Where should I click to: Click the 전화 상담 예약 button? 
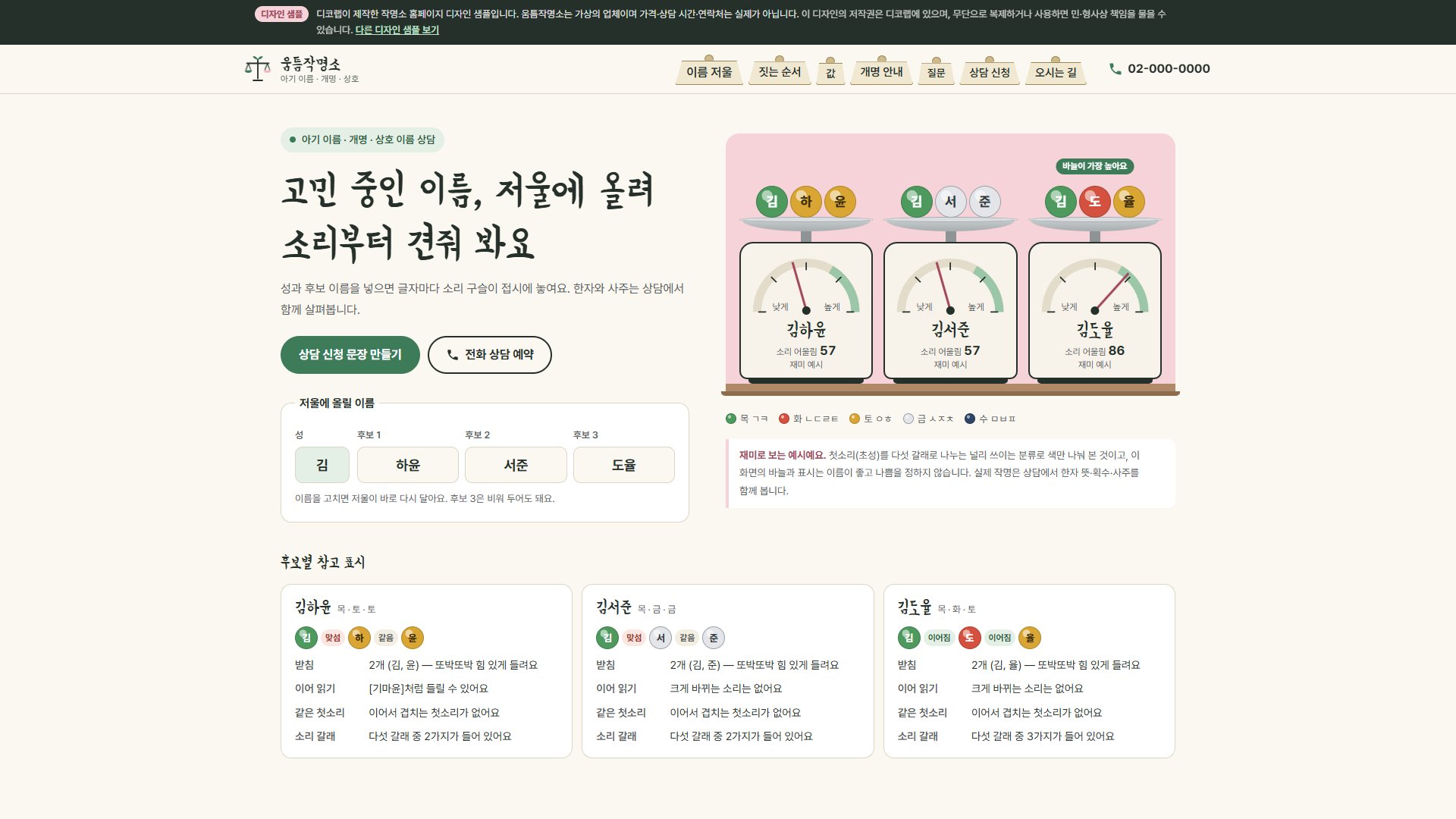489,355
